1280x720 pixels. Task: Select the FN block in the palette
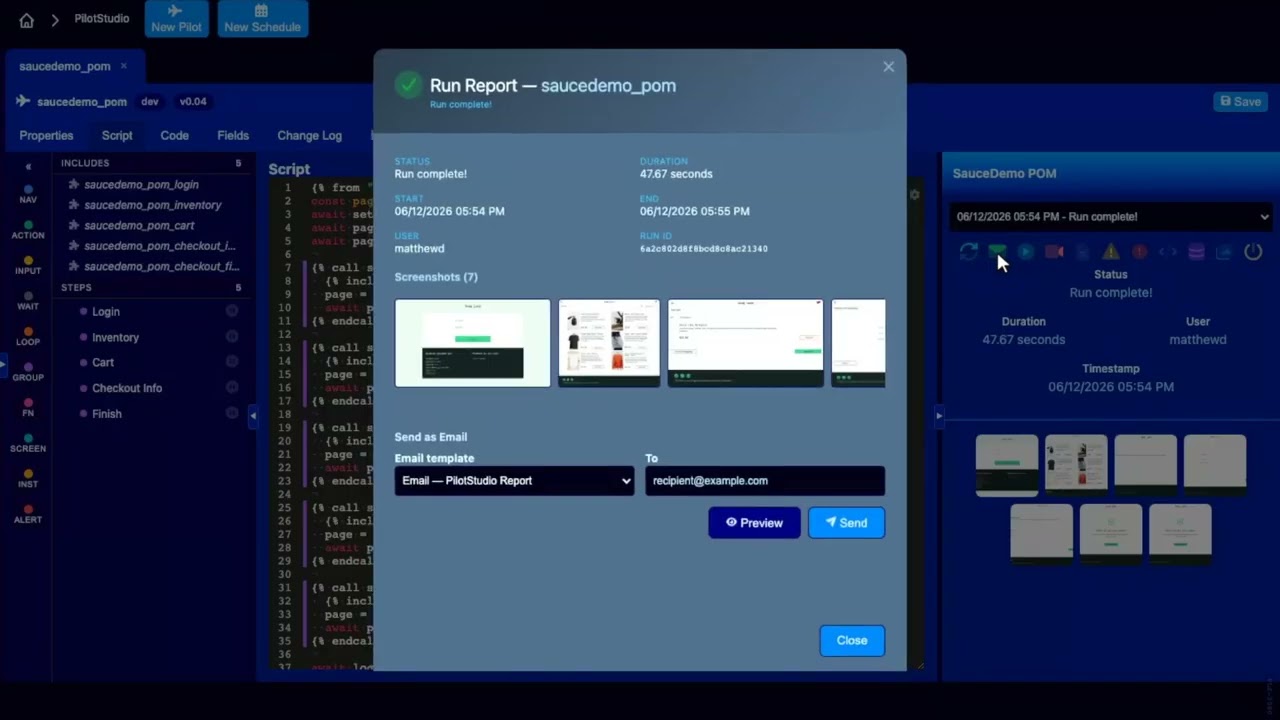tap(28, 407)
